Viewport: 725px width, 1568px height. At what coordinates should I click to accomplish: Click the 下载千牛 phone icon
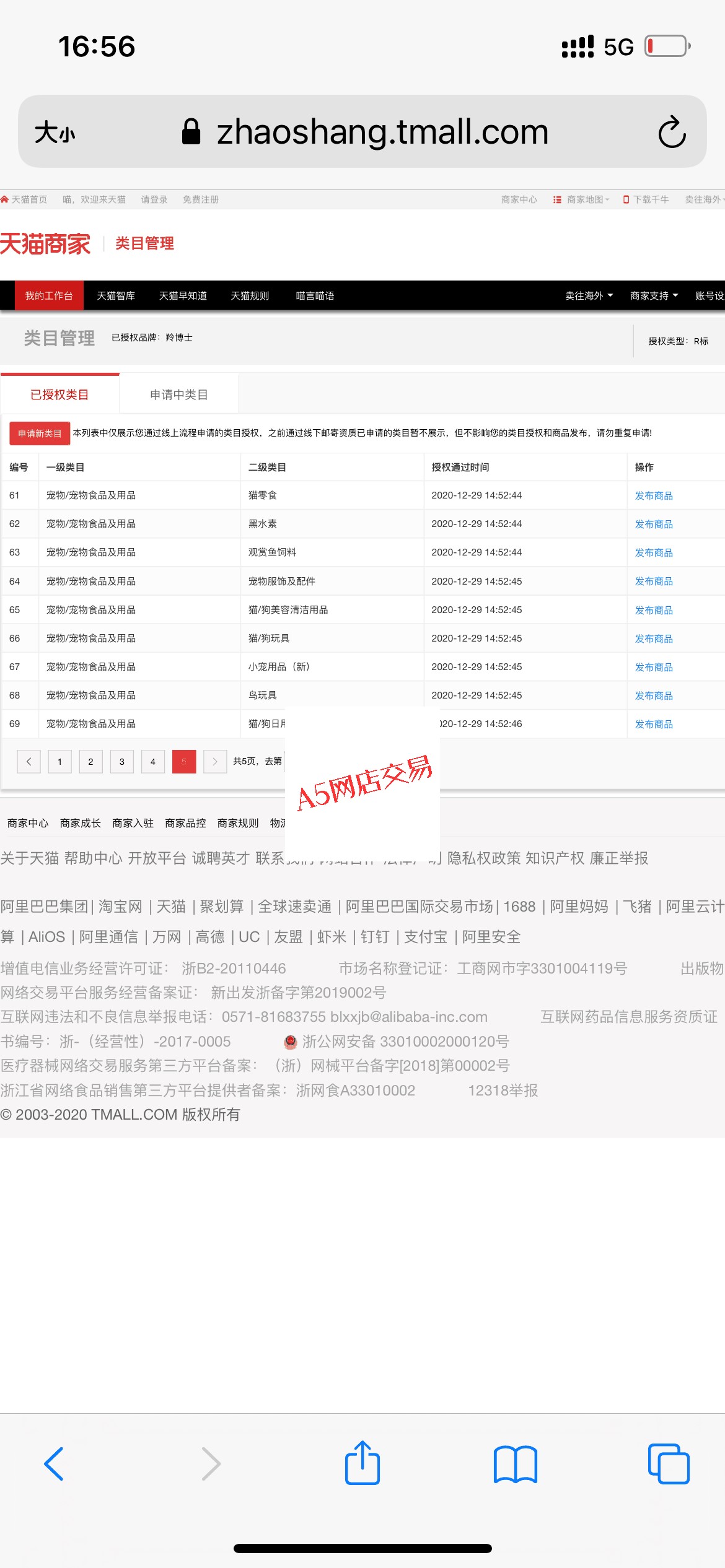coord(626,199)
